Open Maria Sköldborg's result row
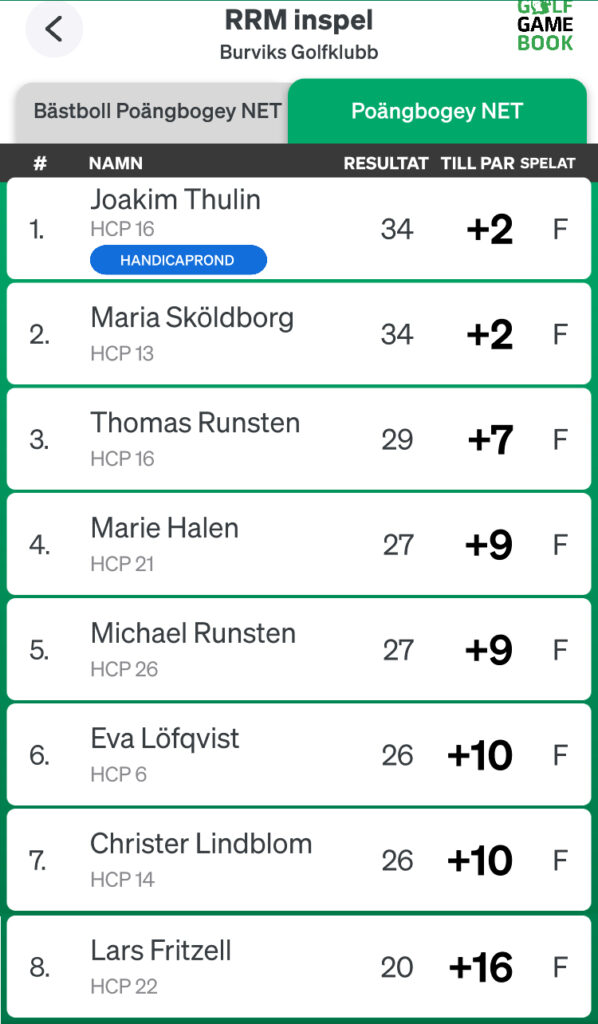The height and width of the screenshot is (1024, 598). [299, 334]
